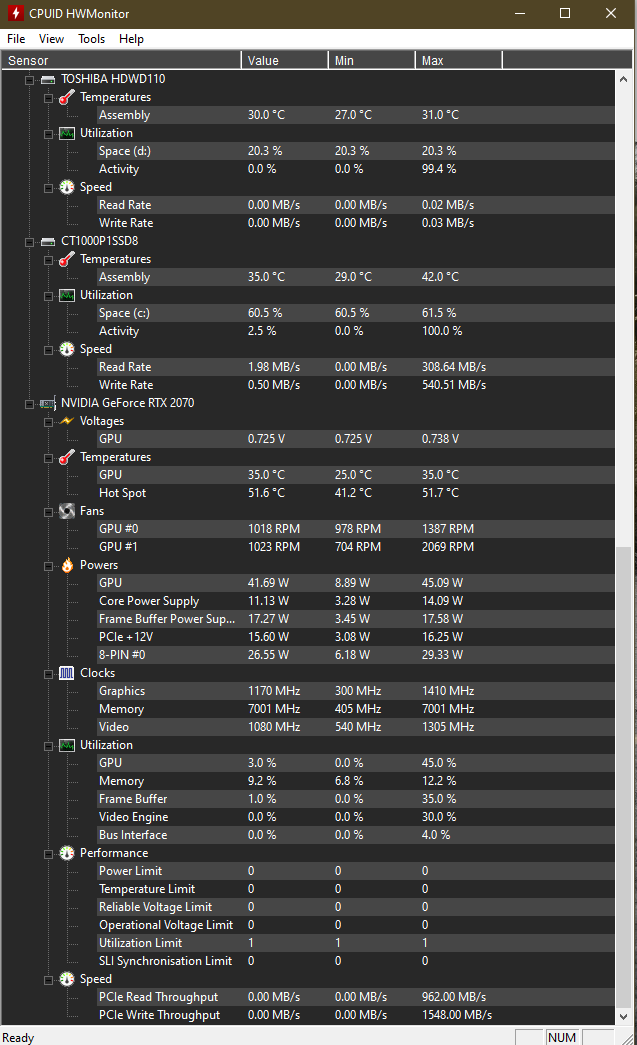This screenshot has width=637, height=1045.
Task: Click the TOSHIBA HDWD110 hard drive icon
Action: point(48,79)
